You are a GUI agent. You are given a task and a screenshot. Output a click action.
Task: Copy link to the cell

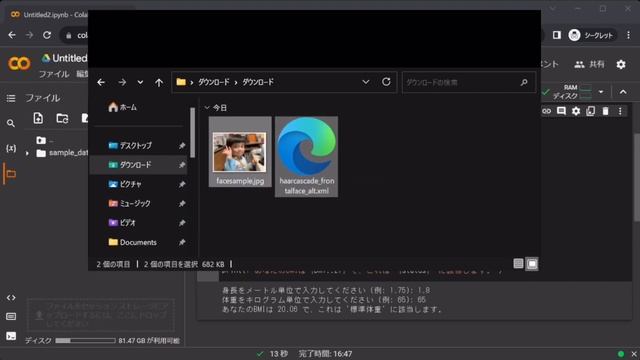pyautogui.click(x=547, y=111)
